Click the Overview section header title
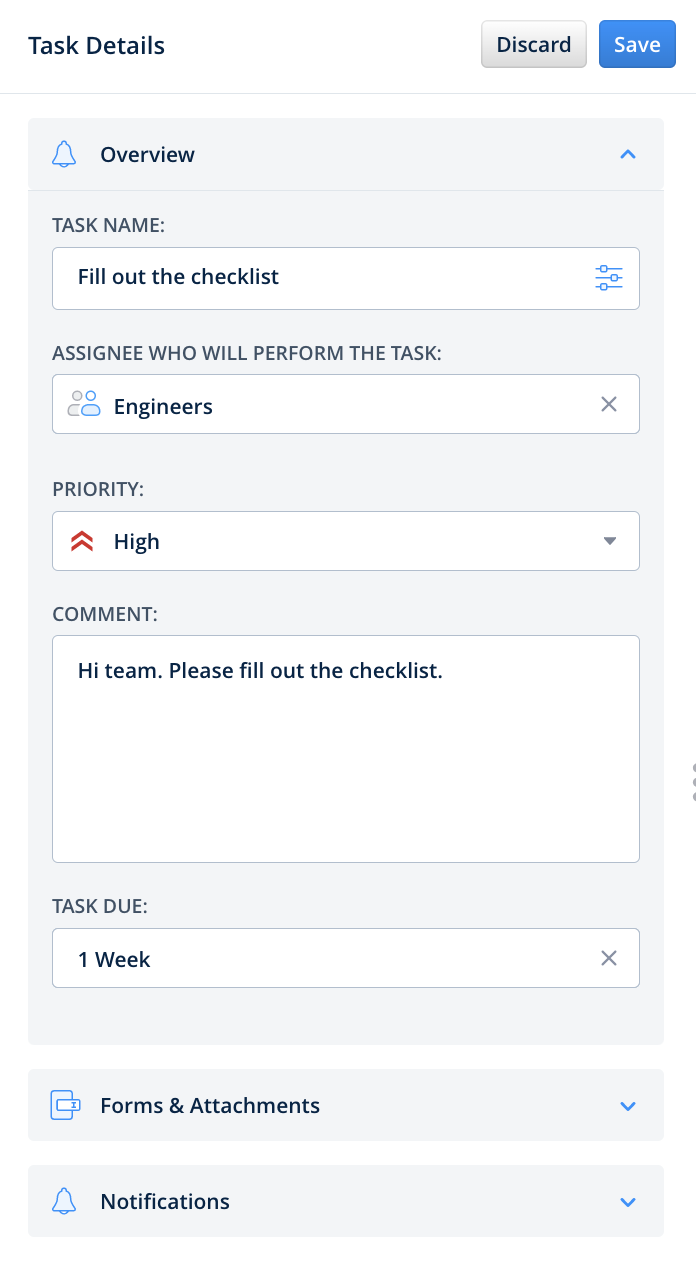 point(147,155)
